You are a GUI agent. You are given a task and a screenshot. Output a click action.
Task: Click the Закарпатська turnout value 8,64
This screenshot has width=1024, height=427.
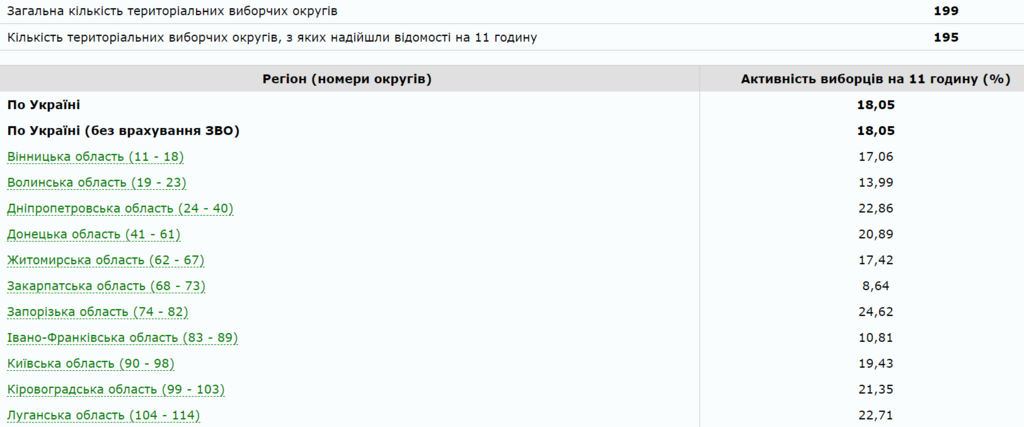click(861, 286)
